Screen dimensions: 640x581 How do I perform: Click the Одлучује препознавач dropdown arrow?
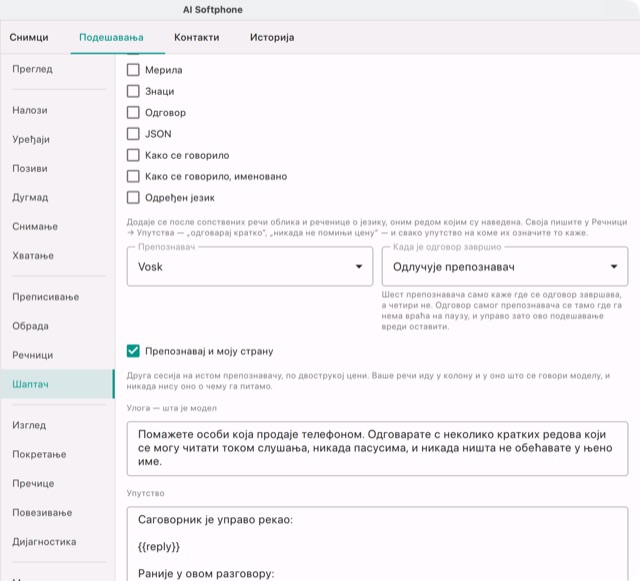point(614,267)
